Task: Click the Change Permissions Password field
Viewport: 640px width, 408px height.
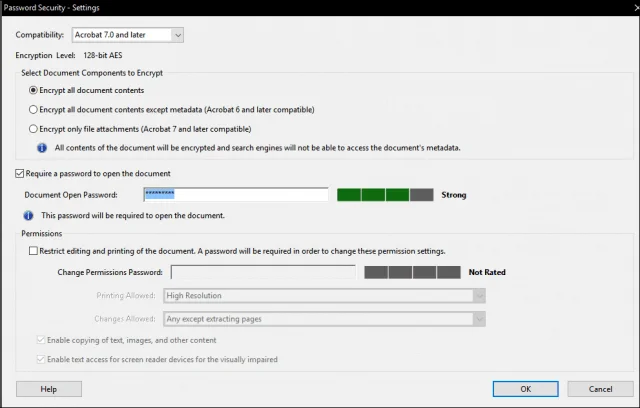Action: point(263,272)
